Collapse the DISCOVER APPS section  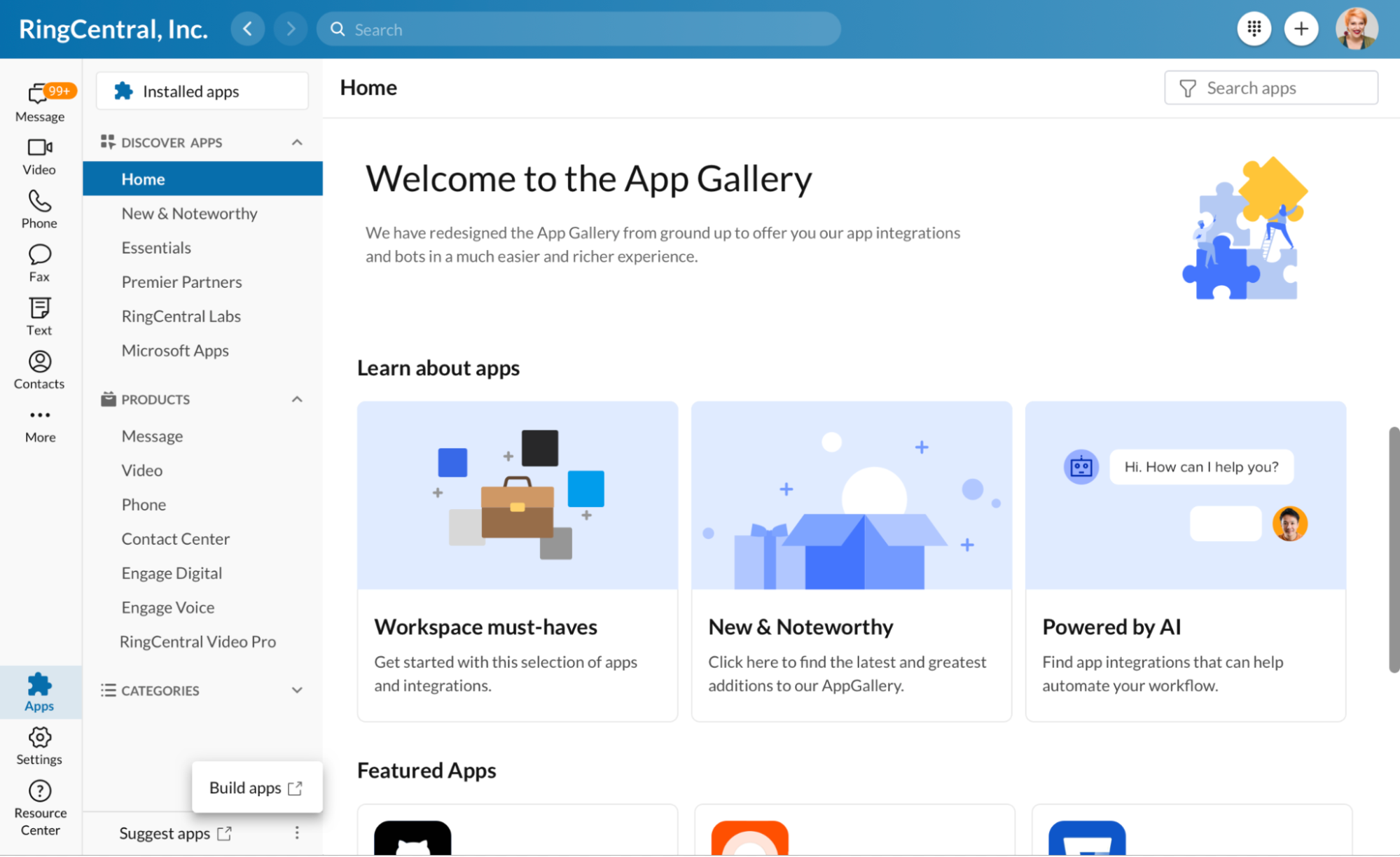point(296,142)
